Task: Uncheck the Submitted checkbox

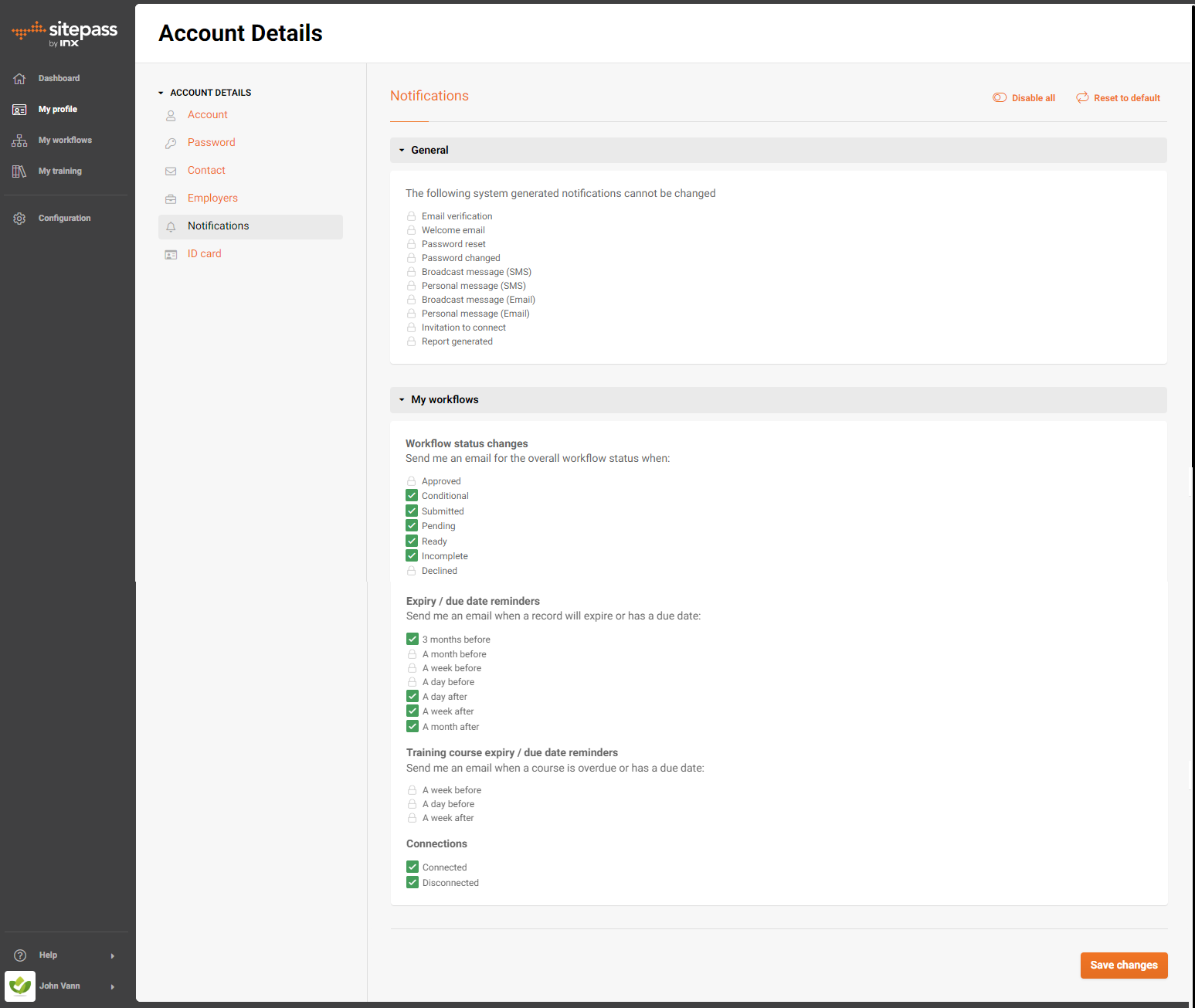Action: [412, 511]
